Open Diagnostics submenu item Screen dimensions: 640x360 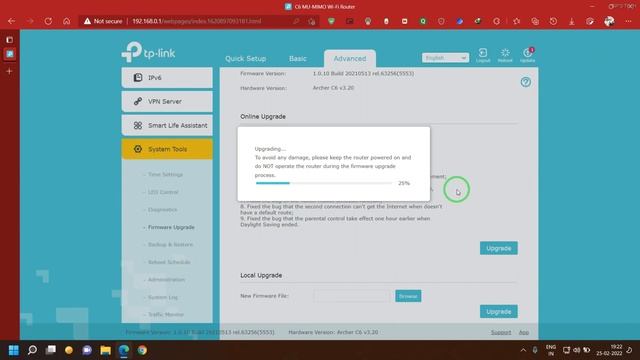[x=162, y=209]
